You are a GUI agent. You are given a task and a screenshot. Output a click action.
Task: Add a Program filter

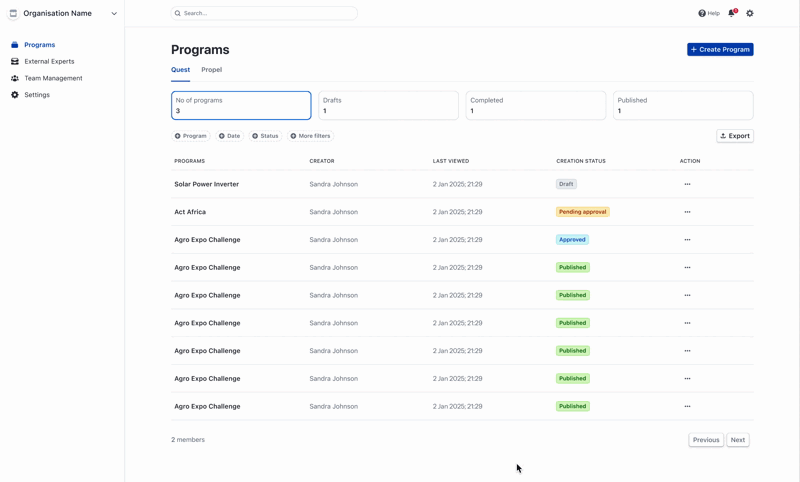click(190, 136)
